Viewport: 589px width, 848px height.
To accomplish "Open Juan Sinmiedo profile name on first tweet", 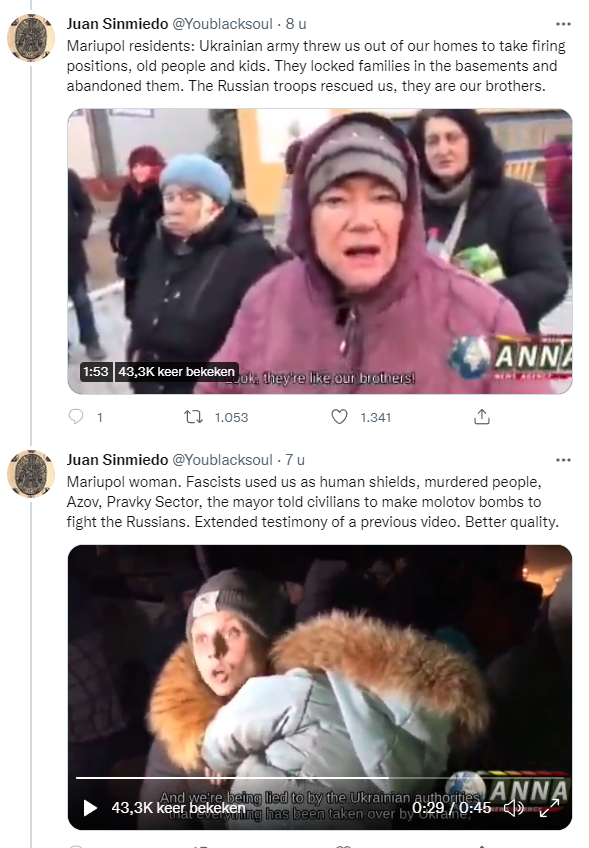I will click(117, 24).
